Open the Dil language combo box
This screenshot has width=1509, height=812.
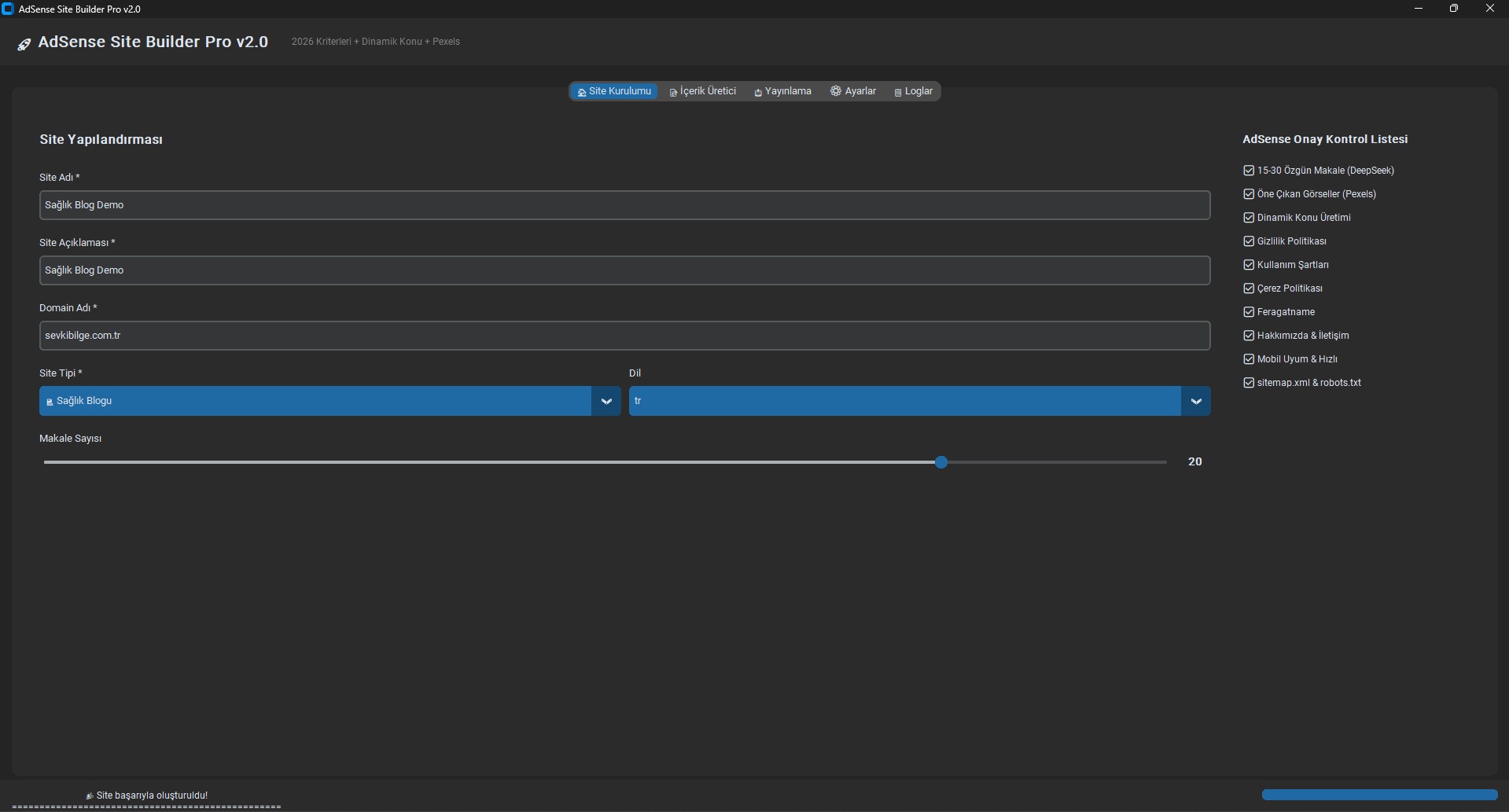919,401
